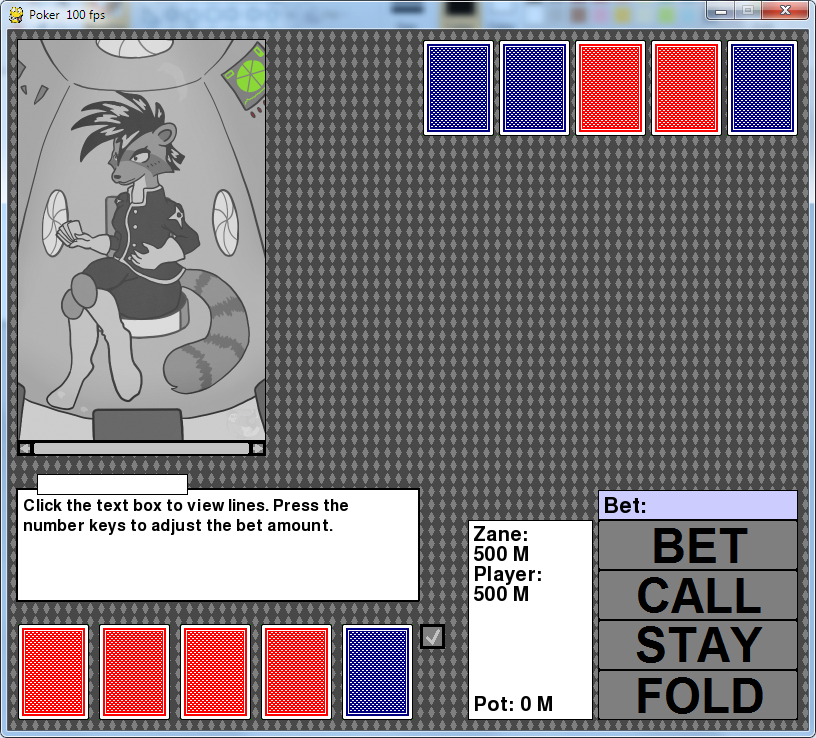
Task: Click the small white box above the dialogue
Action: [x=112, y=484]
